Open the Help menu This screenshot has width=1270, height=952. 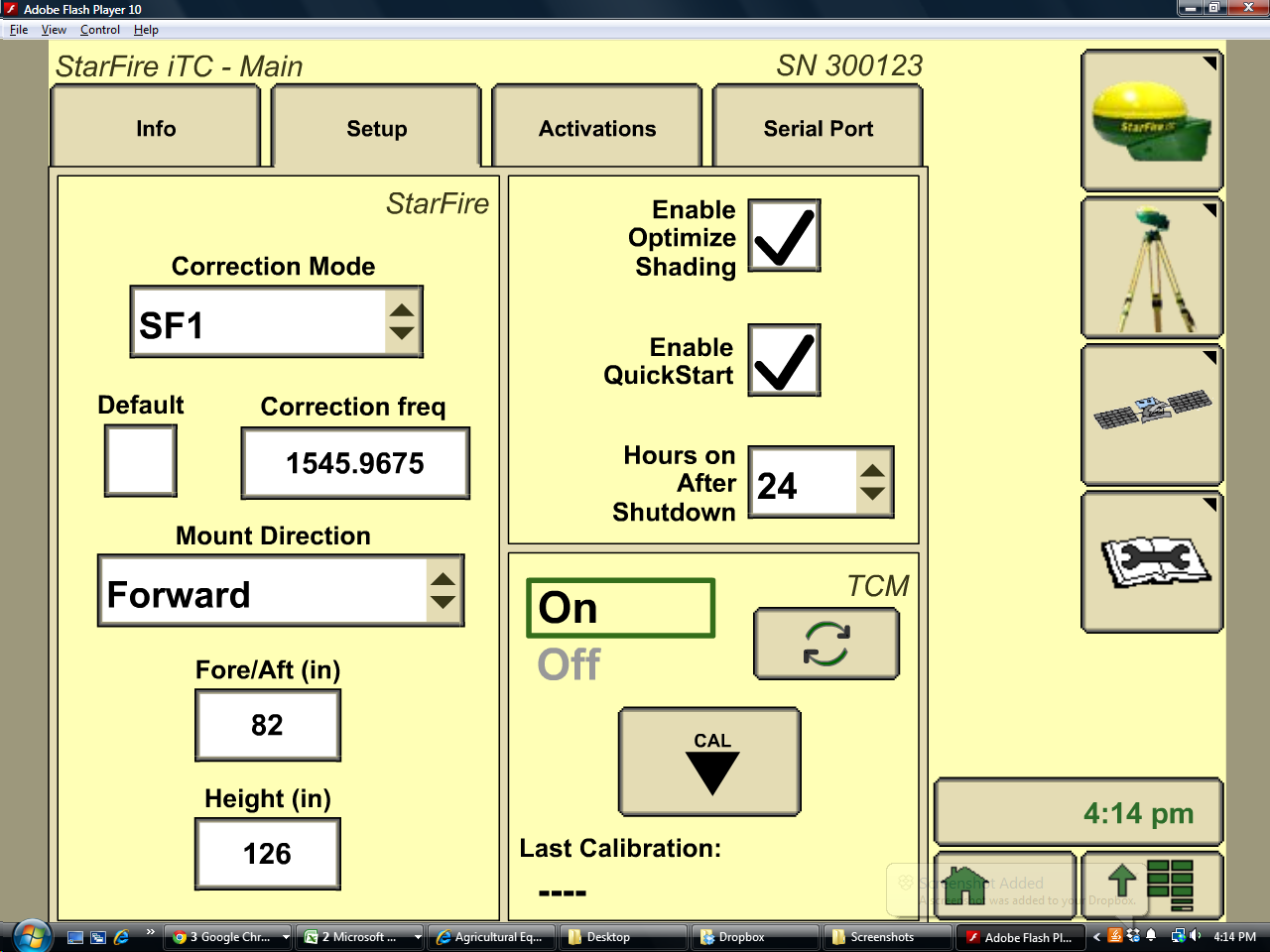coord(146,30)
